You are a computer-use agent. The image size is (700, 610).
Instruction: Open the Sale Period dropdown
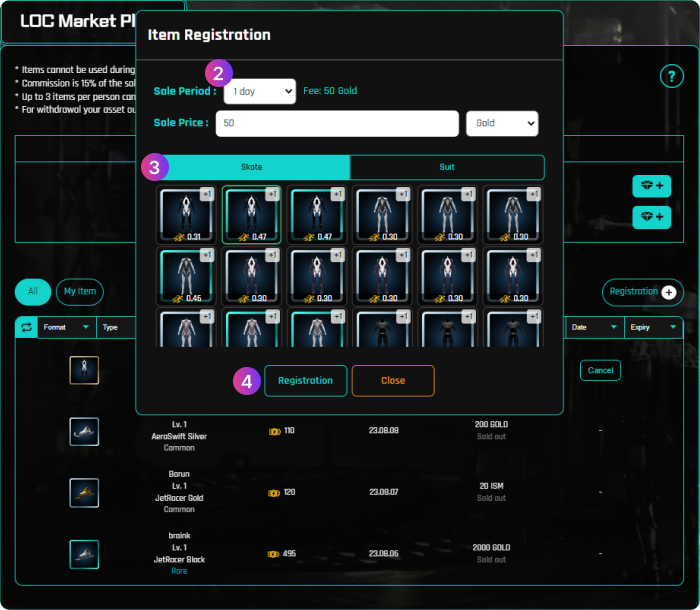pos(259,92)
